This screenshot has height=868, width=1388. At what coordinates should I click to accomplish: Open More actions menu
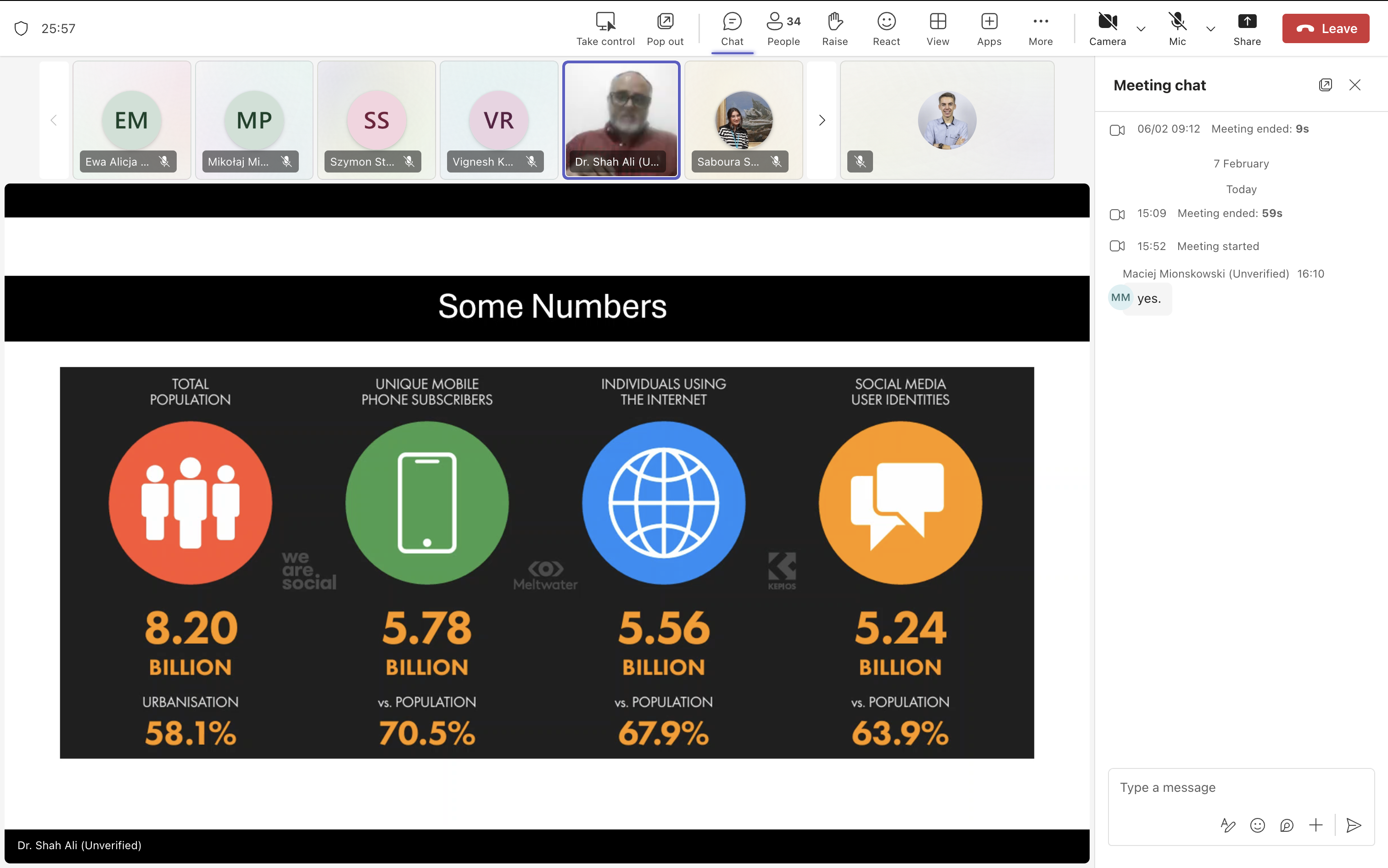tap(1040, 29)
